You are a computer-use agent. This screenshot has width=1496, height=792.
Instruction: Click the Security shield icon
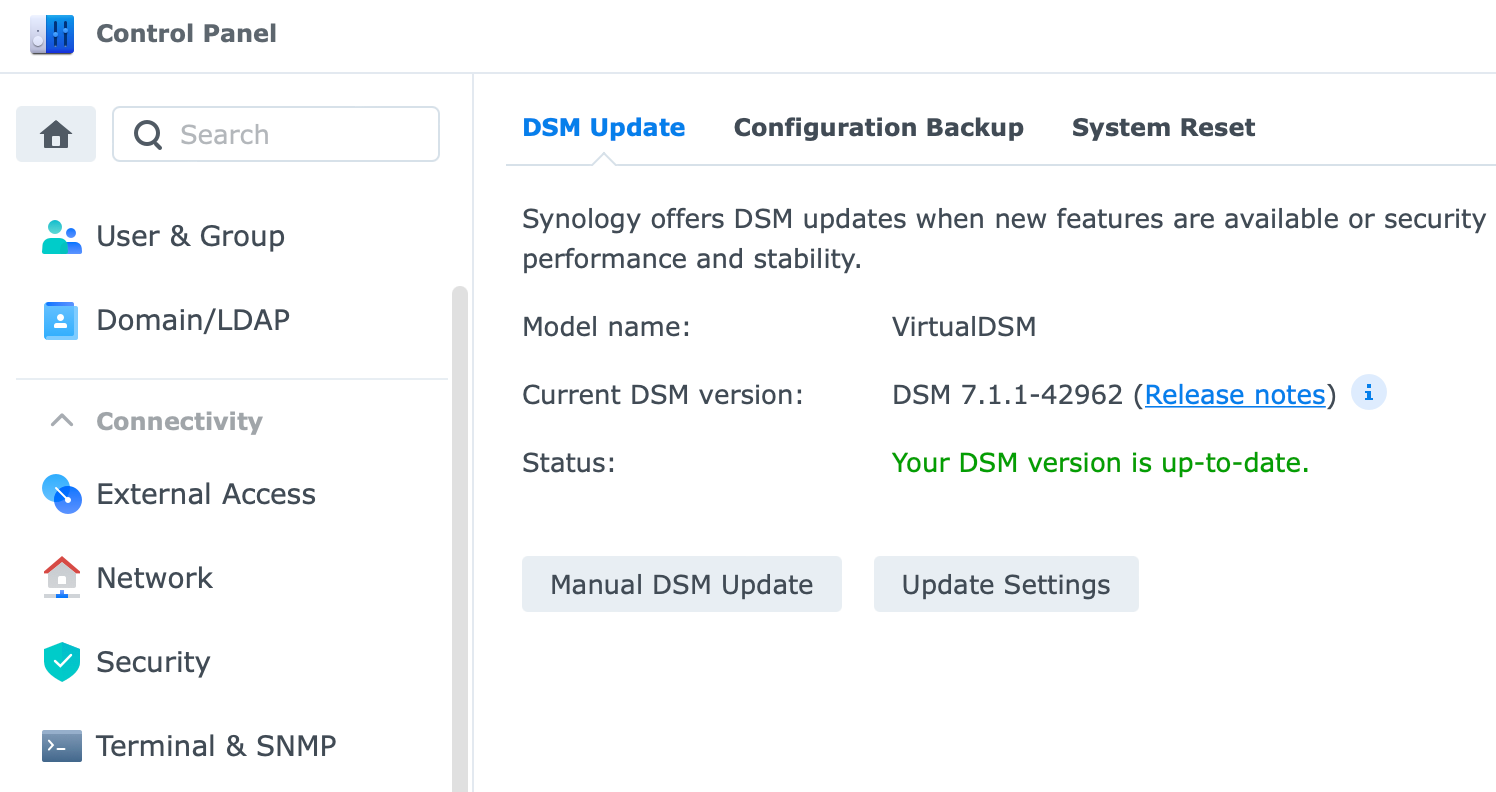(61, 662)
